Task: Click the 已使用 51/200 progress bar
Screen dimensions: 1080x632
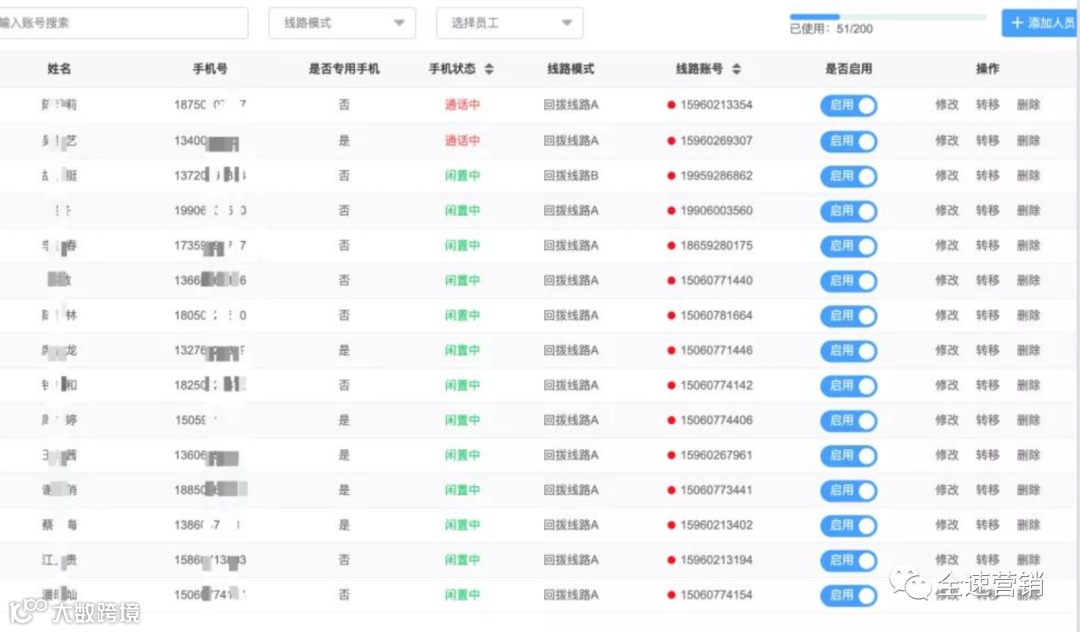Action: coord(888,16)
